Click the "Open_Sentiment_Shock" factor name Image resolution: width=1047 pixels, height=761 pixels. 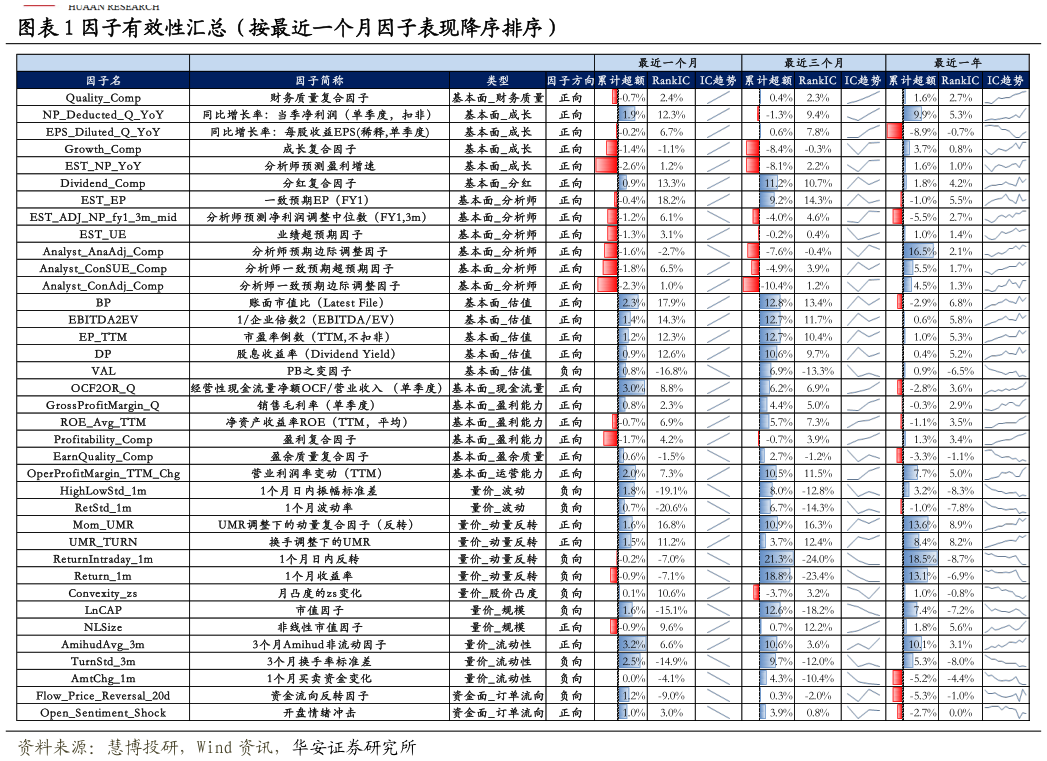pos(103,713)
